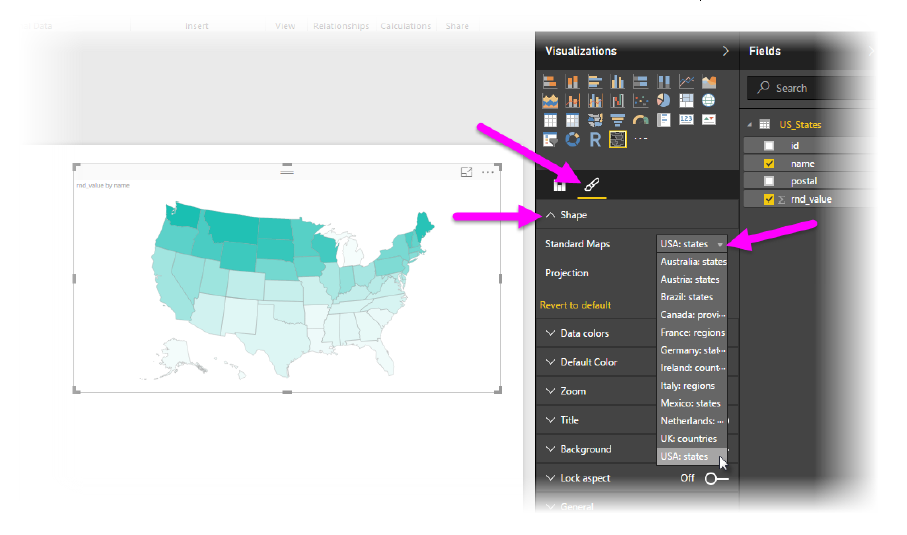The width and height of the screenshot is (907, 535).
Task: Choose Austria: states from the list
Action: tap(692, 279)
